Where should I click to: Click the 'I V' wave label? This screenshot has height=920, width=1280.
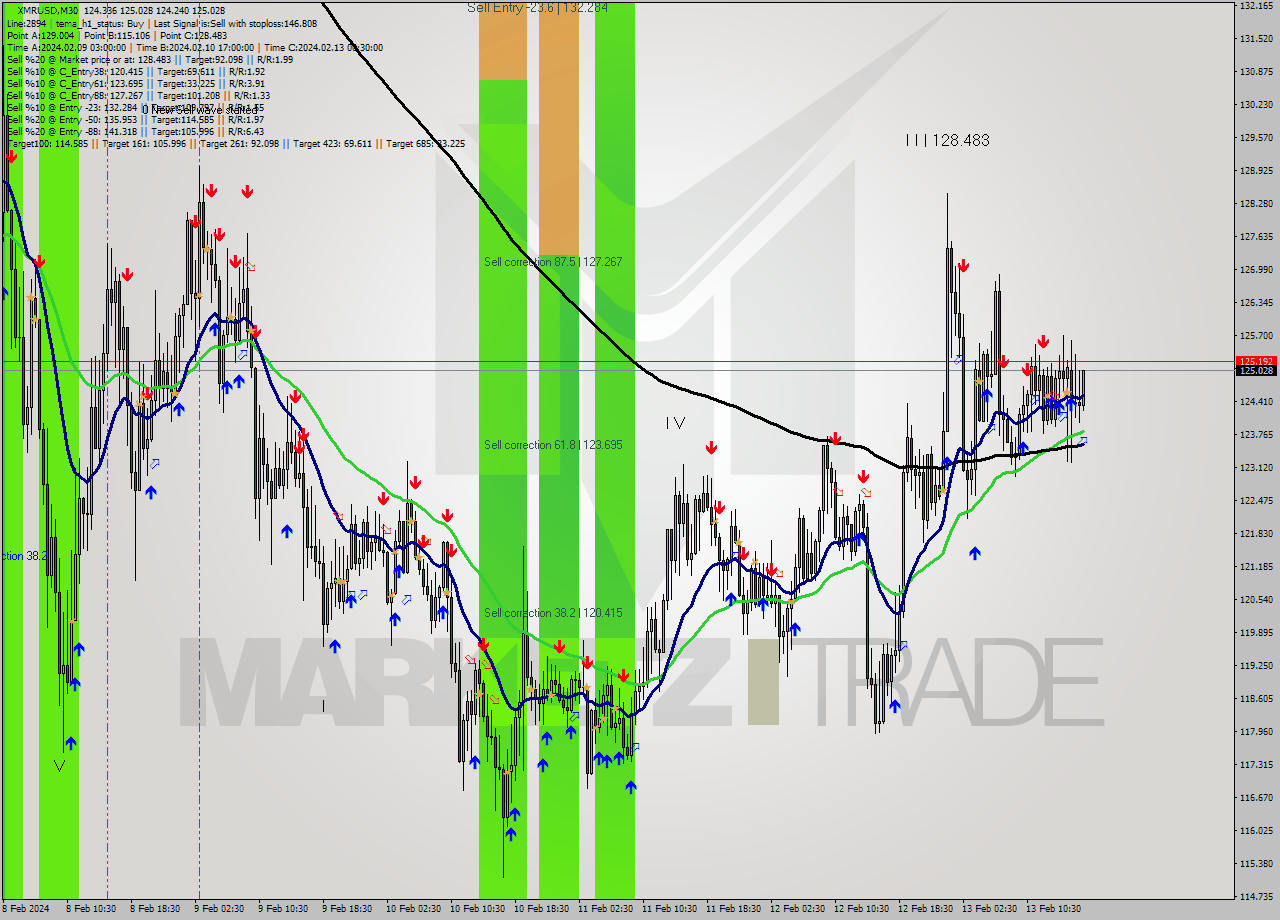675,423
